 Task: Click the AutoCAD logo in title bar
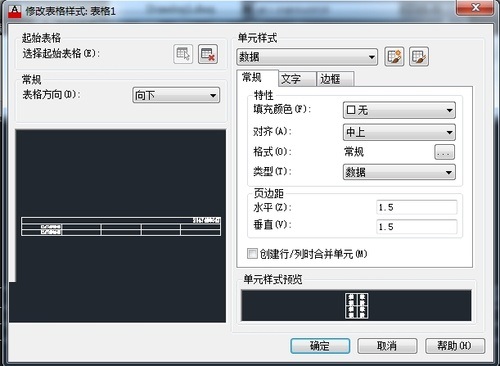pos(14,11)
